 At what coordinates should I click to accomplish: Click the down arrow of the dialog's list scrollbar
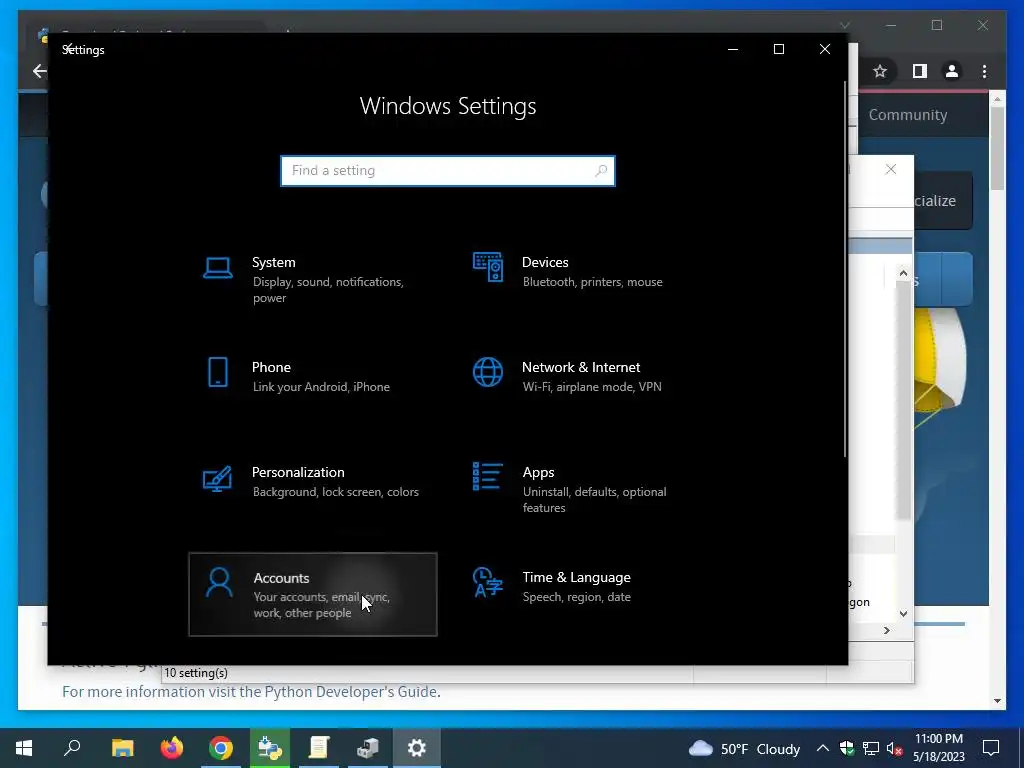pyautogui.click(x=903, y=614)
